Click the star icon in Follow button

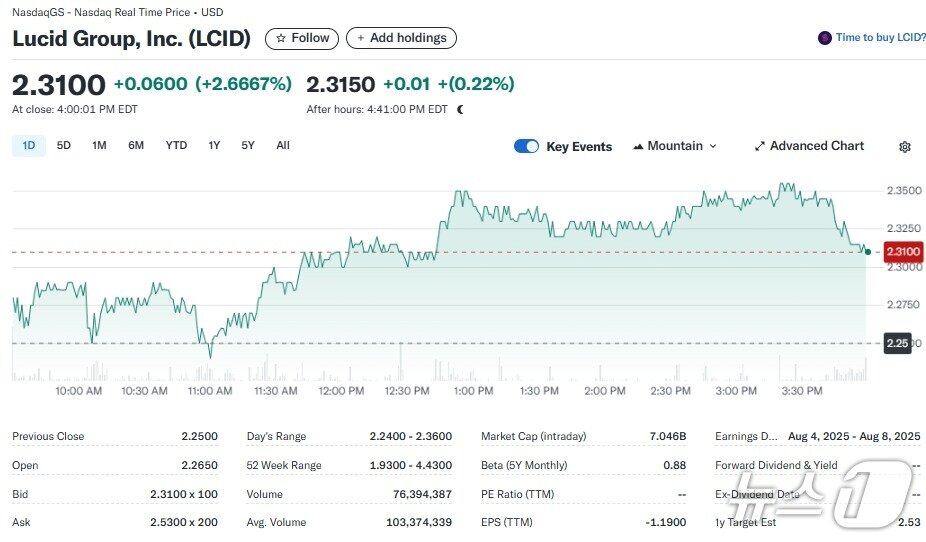coord(280,38)
